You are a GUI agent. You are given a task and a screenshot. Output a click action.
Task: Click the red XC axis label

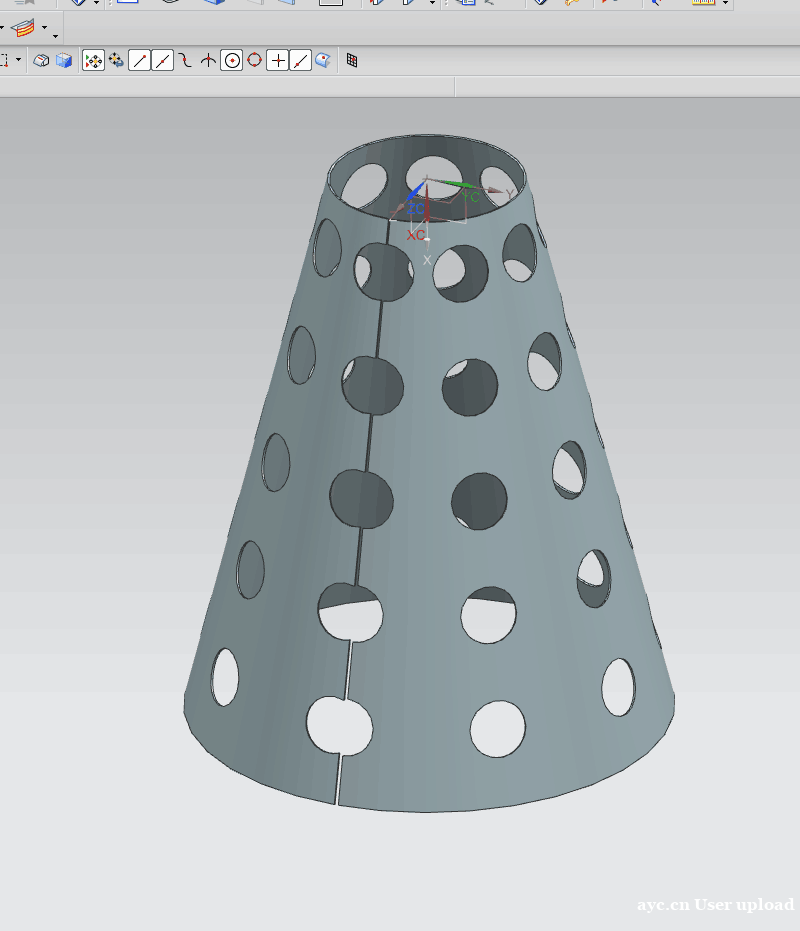[x=415, y=235]
